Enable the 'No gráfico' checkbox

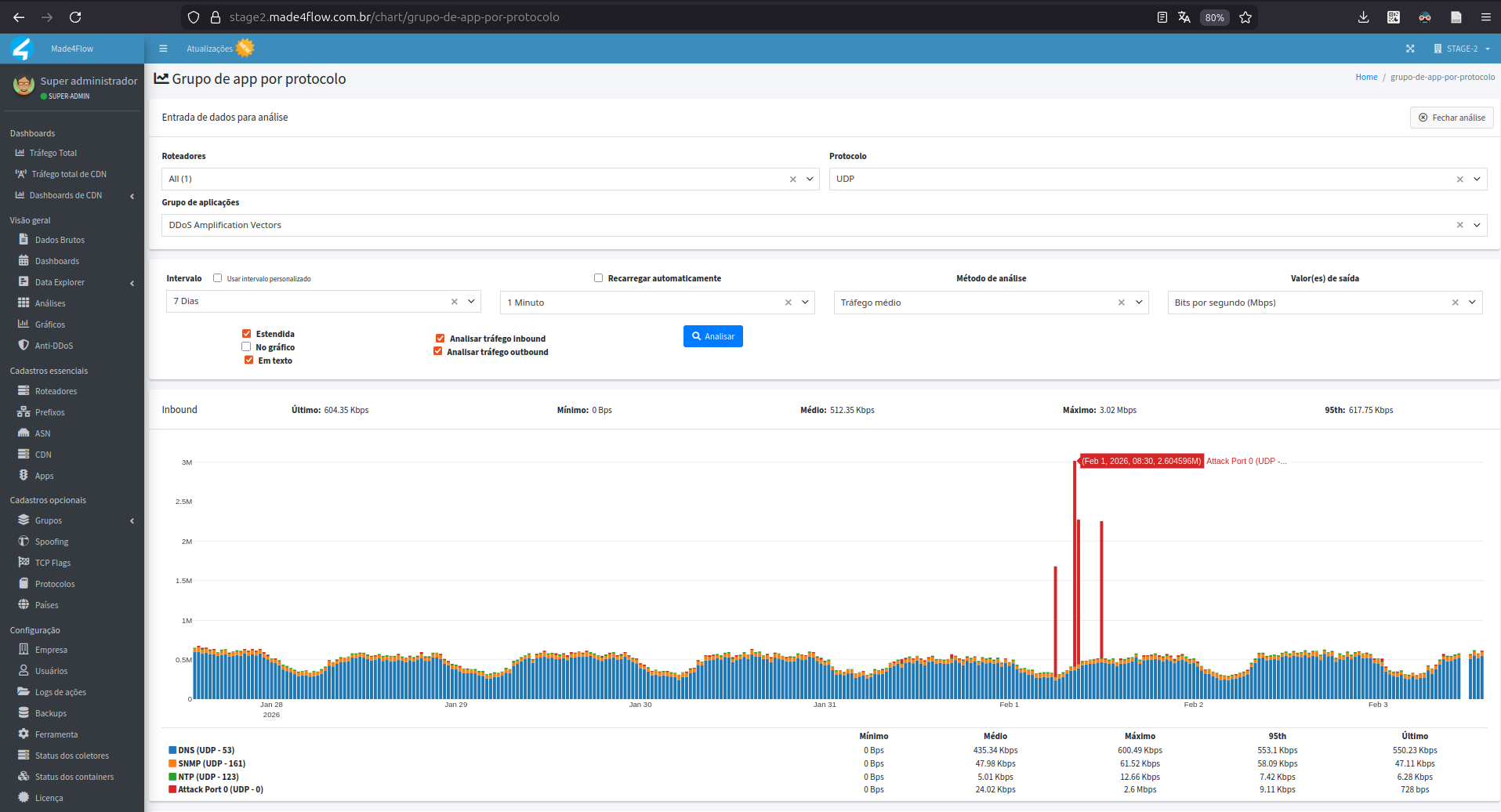(x=245, y=346)
